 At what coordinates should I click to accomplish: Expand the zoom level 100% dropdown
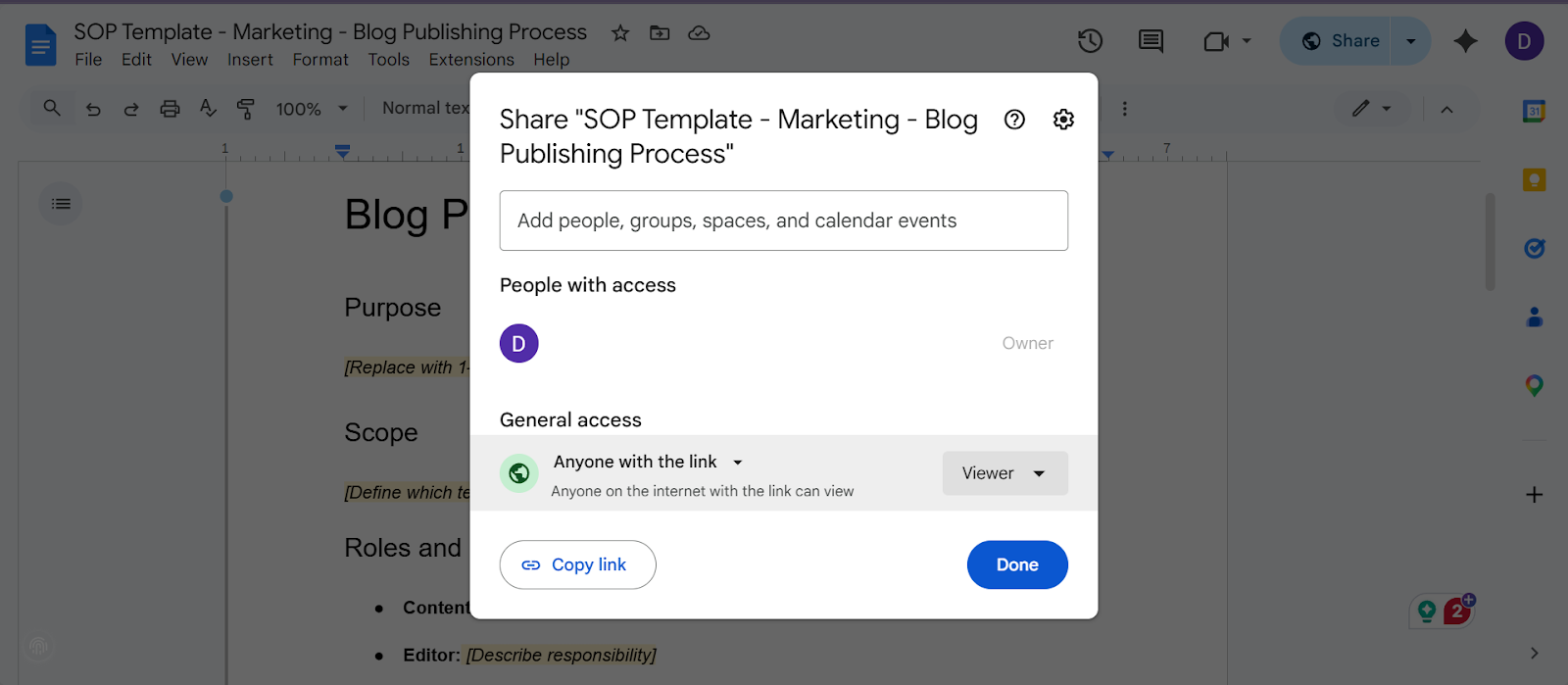312,109
